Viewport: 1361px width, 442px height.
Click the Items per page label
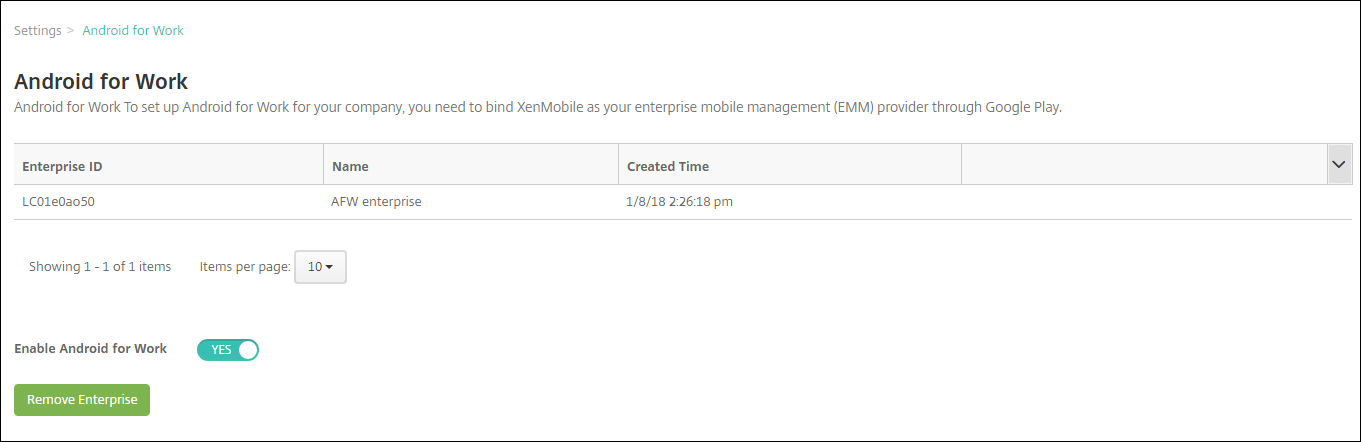tap(245, 267)
